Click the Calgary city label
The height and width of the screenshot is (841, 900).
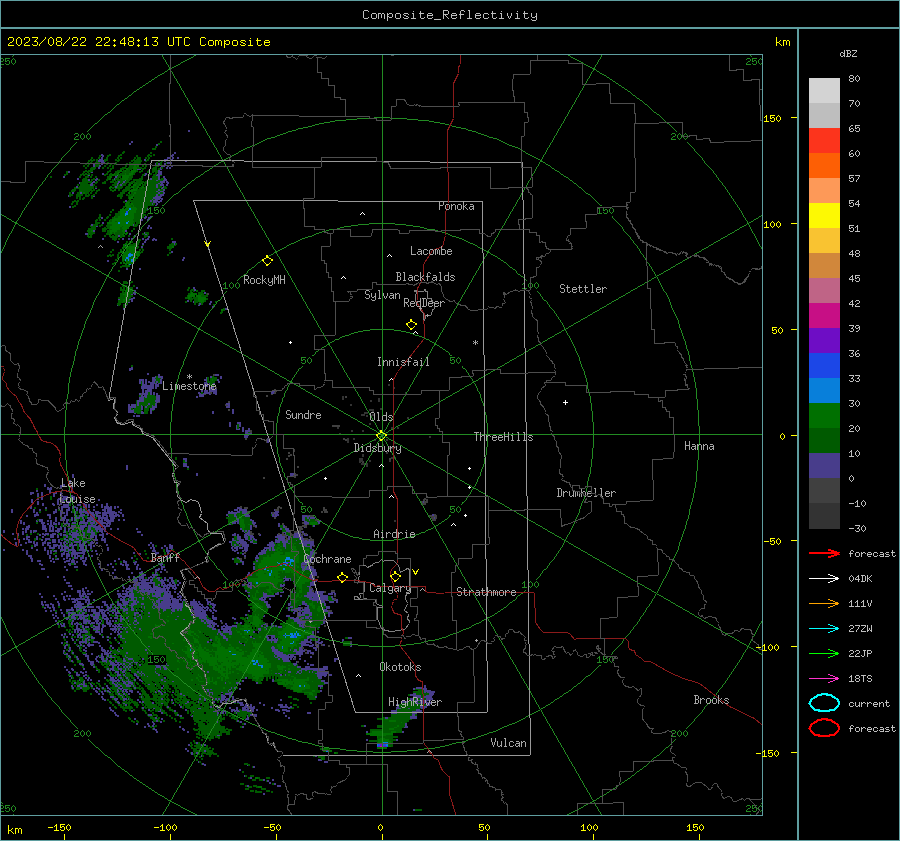pyautogui.click(x=390, y=588)
